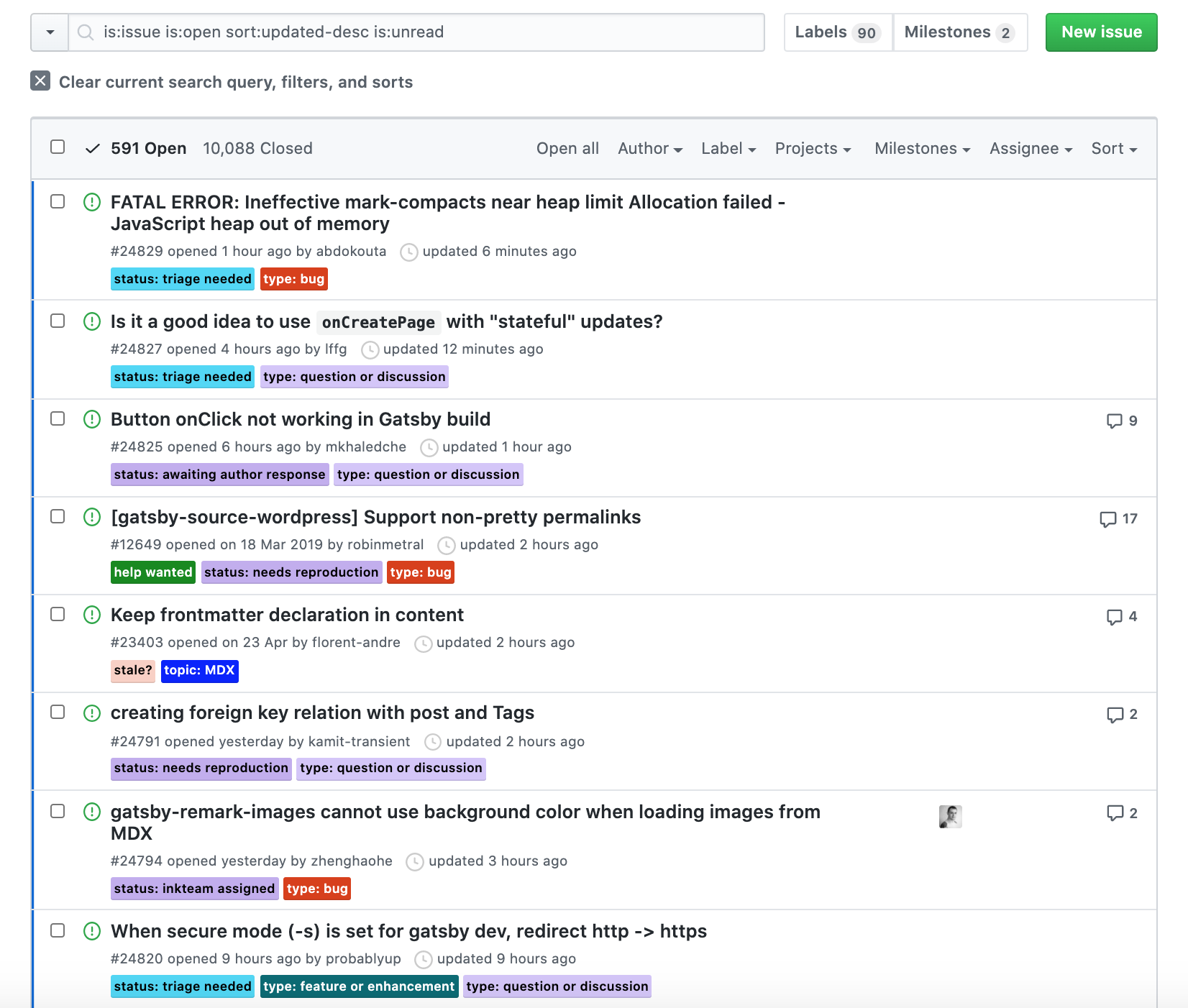Viewport: 1188px width, 1008px height.
Task: Click the green help wanted label
Action: point(153,572)
